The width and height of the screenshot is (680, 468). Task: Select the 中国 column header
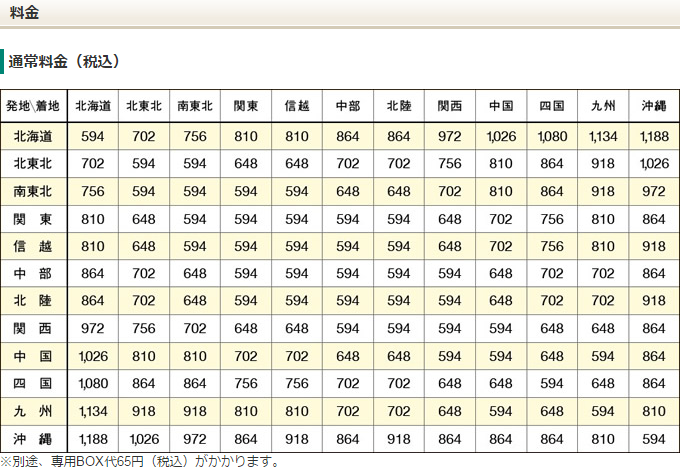501,106
